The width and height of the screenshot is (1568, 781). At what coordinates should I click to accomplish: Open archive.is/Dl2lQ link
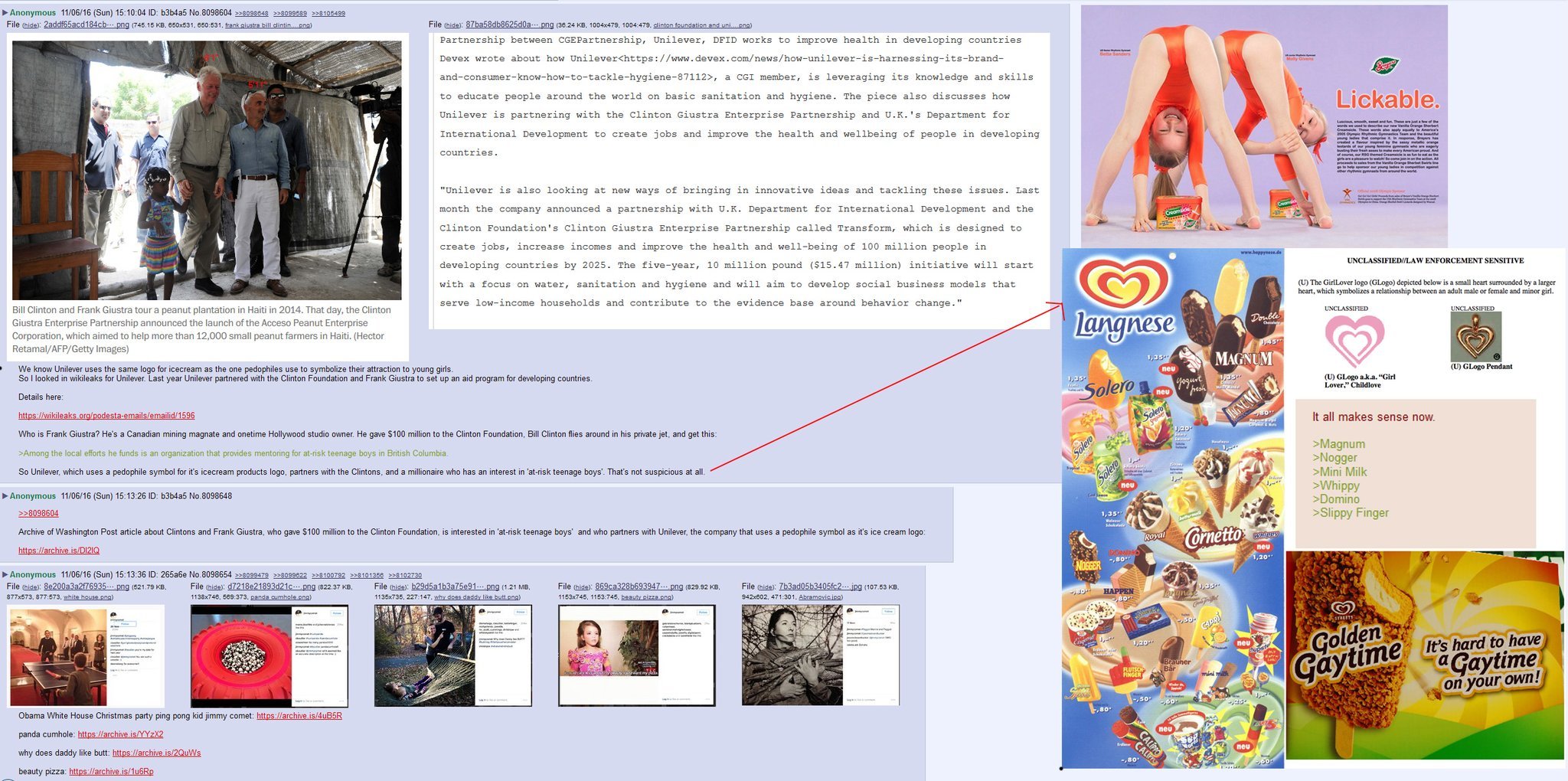(59, 551)
